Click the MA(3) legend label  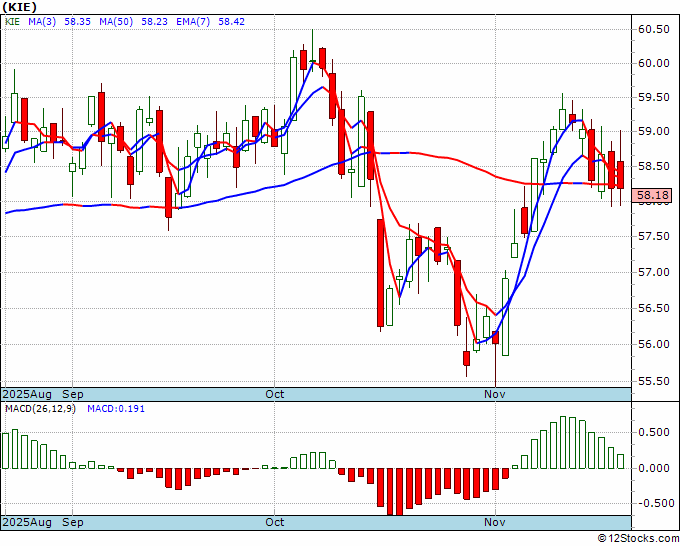tap(42, 22)
